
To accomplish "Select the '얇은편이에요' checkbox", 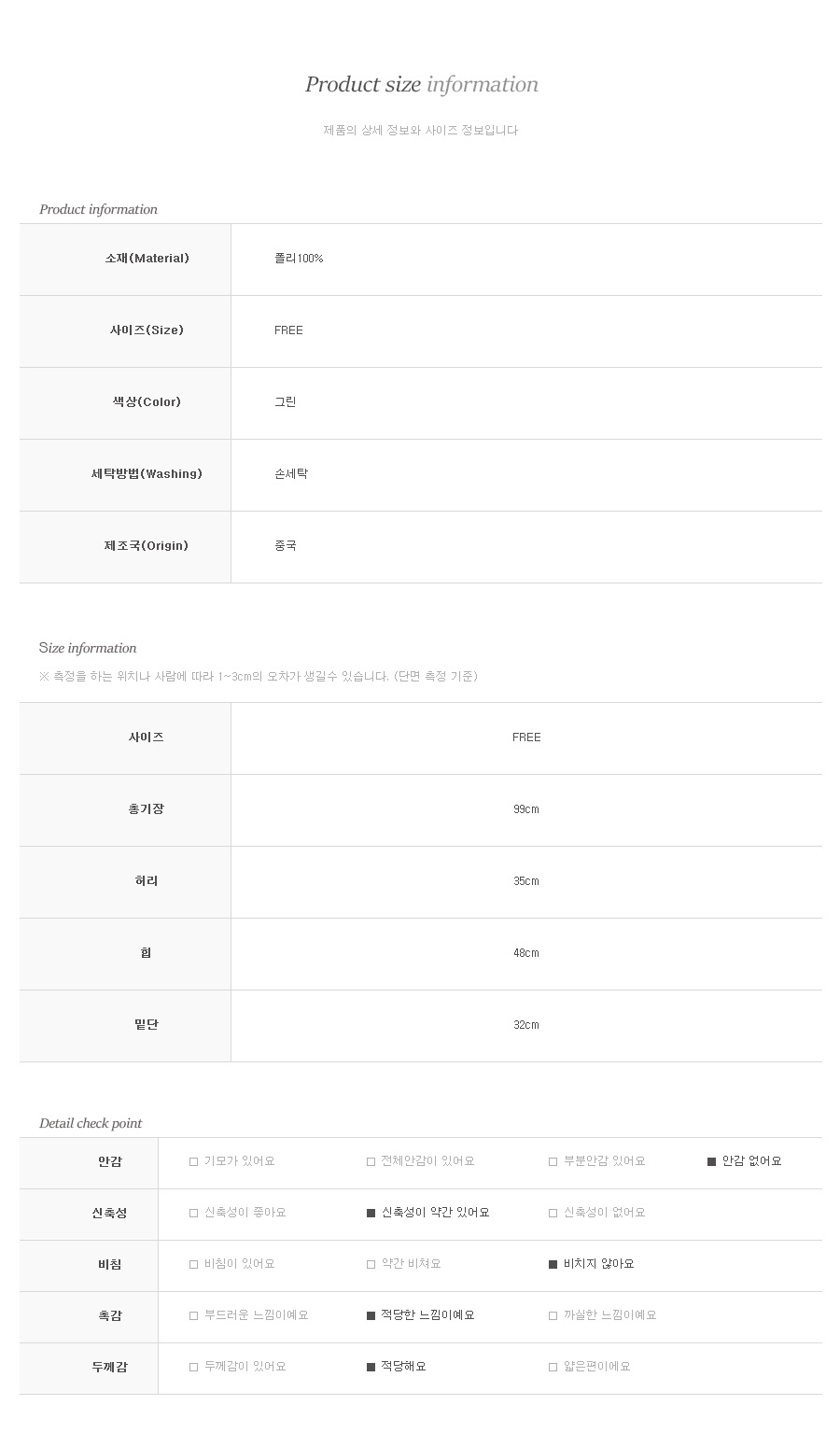I will coord(553,1368).
